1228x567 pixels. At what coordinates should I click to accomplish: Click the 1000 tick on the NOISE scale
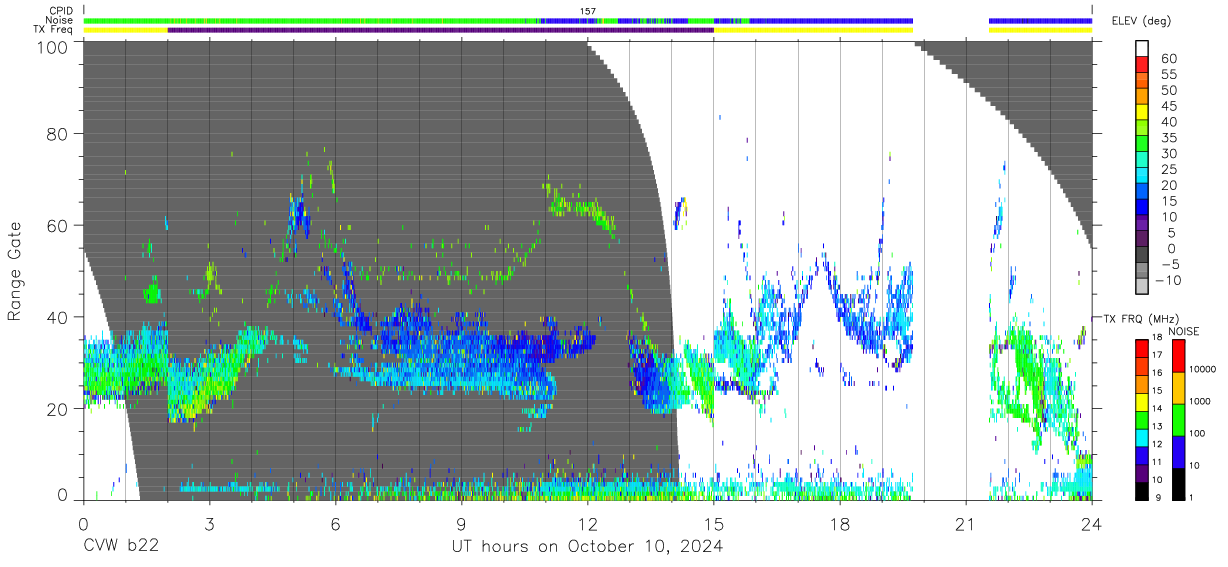point(1199,401)
